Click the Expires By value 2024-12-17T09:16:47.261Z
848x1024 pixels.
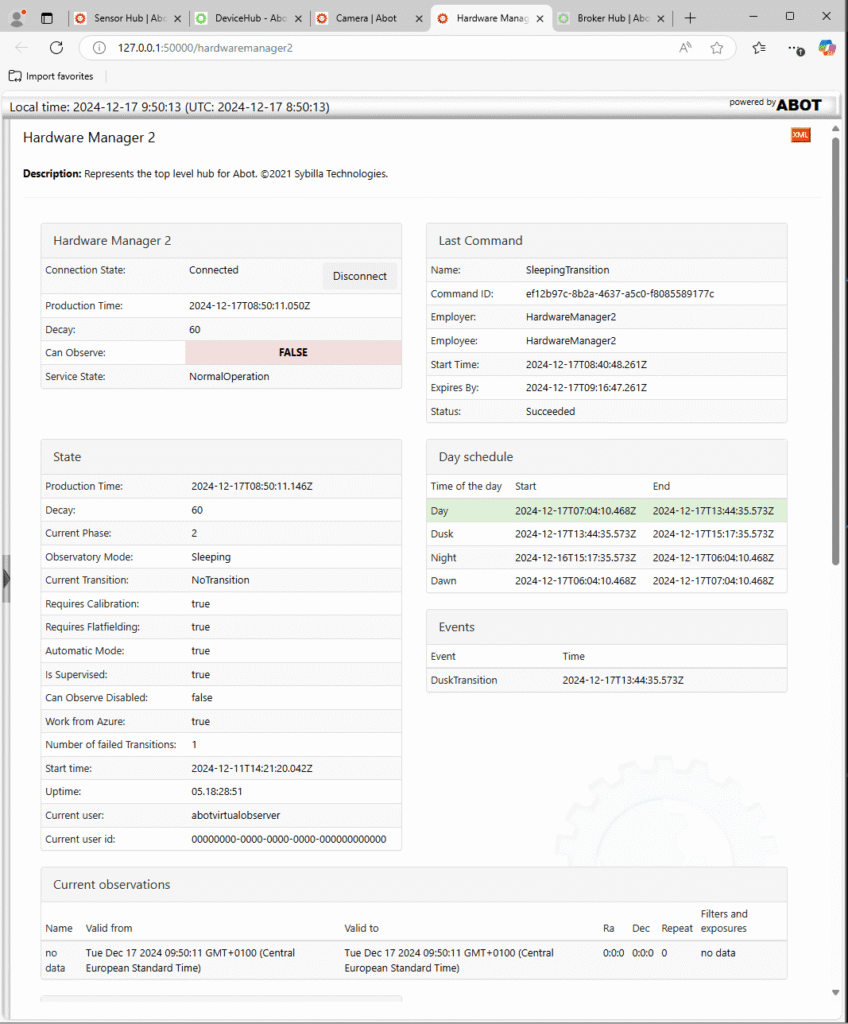tap(586, 388)
